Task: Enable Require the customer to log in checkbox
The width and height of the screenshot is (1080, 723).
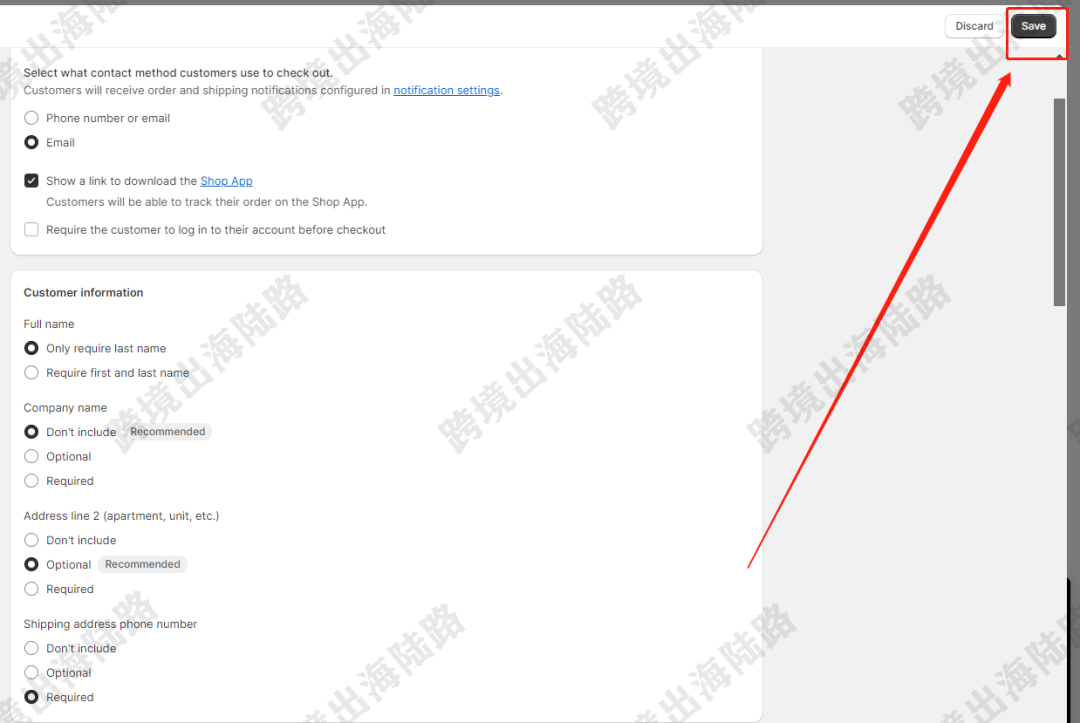Action: tap(31, 229)
